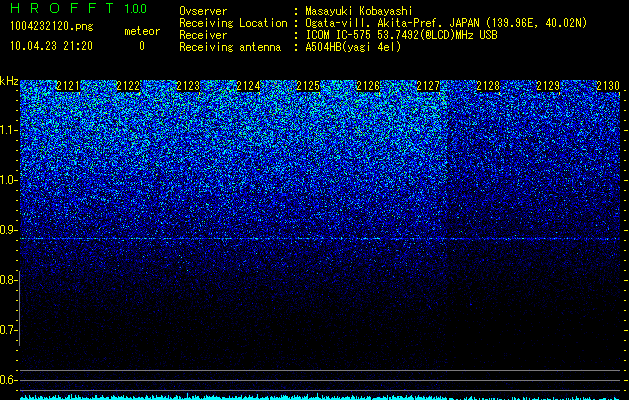The width and height of the screenshot is (629, 400).
Task: Click the 'Ovserver' field label
Action: click(203, 11)
